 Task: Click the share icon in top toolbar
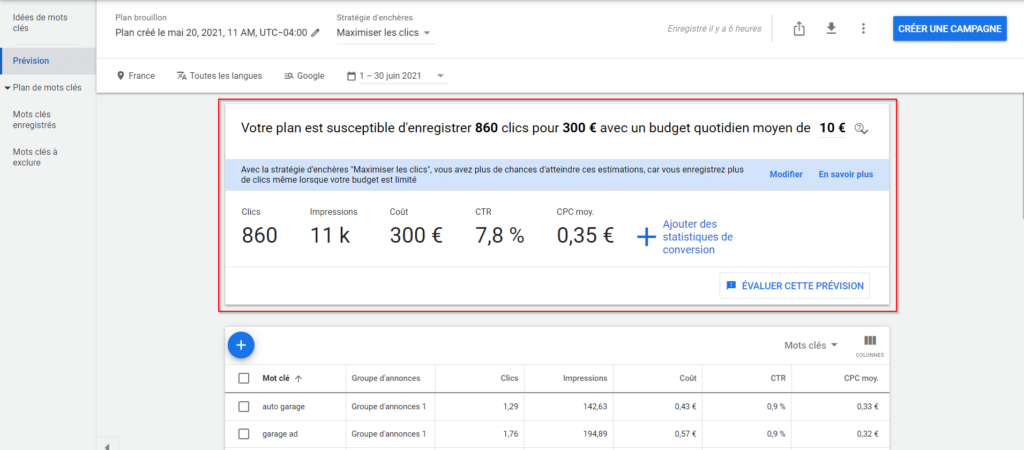click(x=799, y=28)
